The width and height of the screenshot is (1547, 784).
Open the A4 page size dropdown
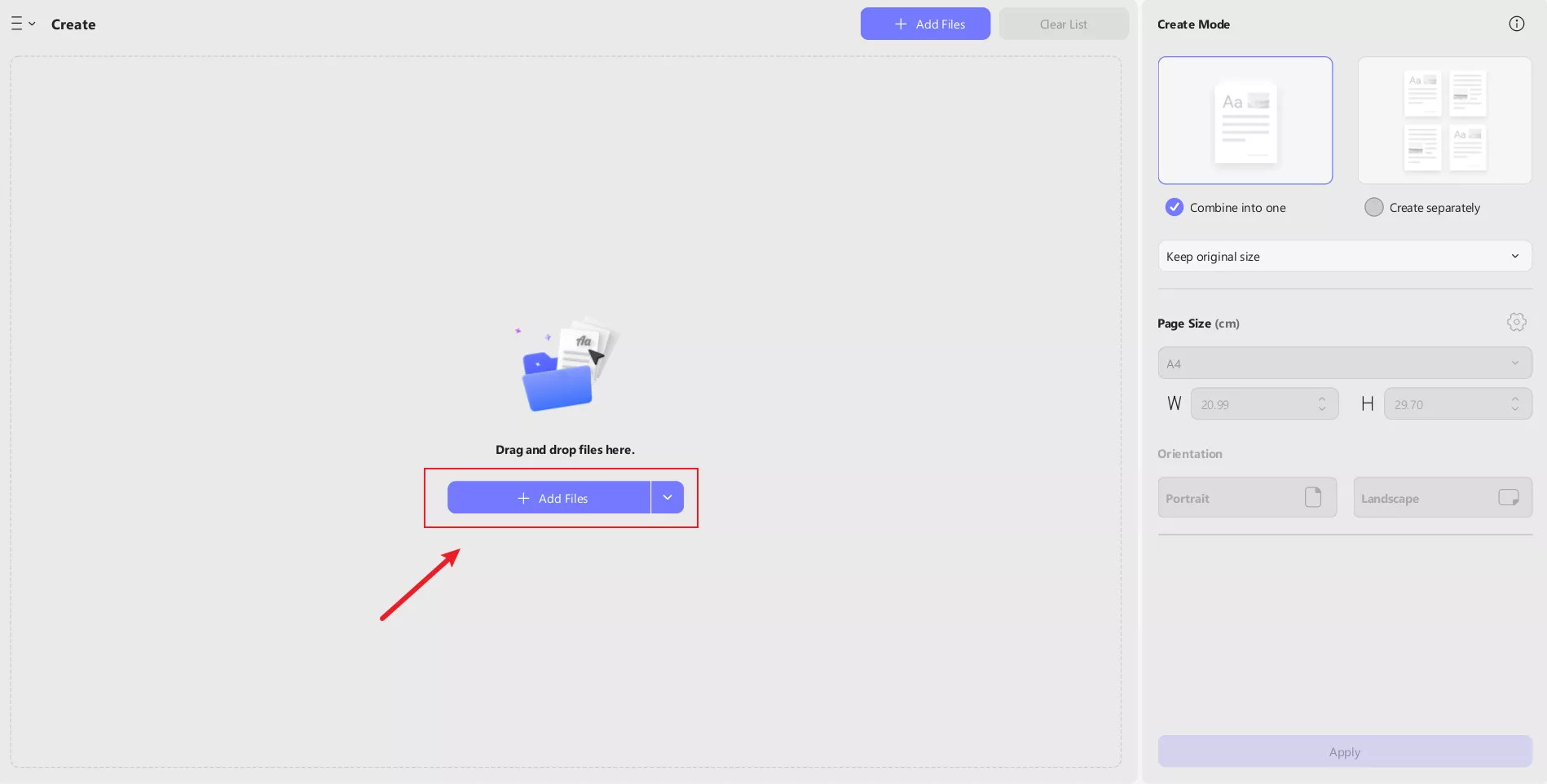click(1344, 363)
